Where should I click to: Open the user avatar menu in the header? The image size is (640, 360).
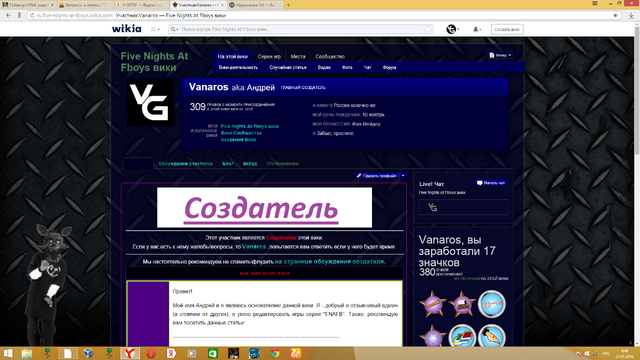[452, 29]
